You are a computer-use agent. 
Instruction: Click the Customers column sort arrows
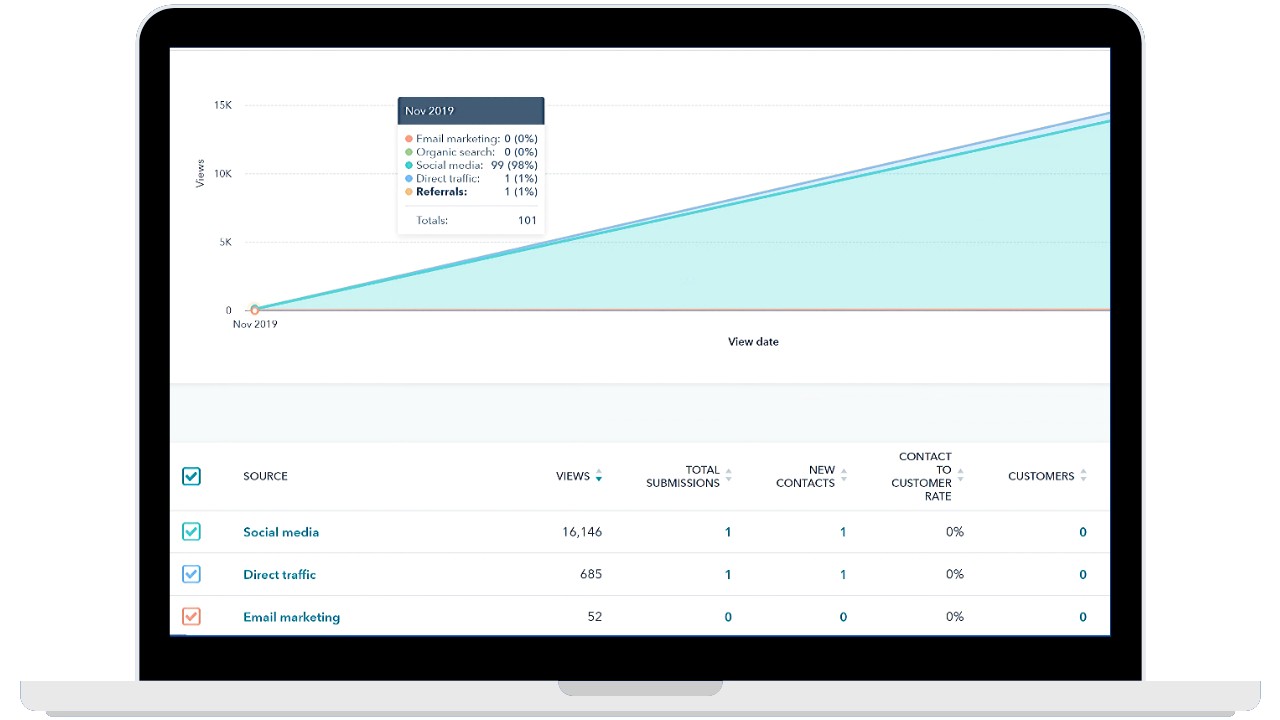pos(1083,476)
